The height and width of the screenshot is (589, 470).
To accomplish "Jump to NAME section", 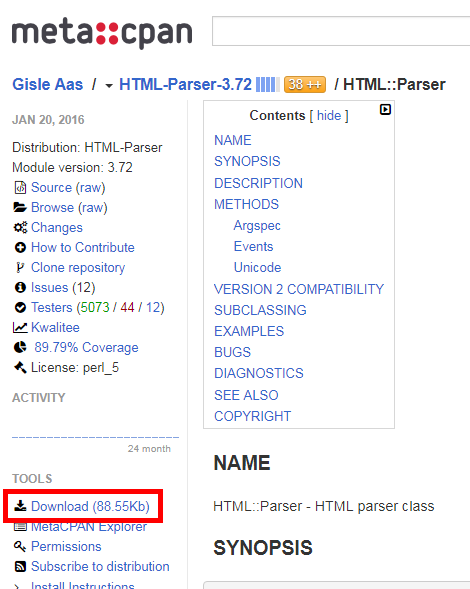I will click(x=233, y=140).
